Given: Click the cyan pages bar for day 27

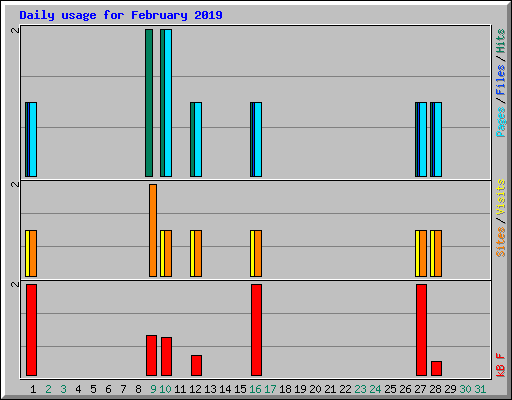Looking at the screenshot, I should [423, 139].
